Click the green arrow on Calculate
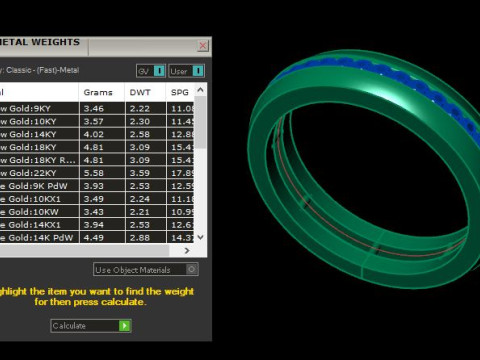The width and height of the screenshot is (480, 360). click(x=125, y=326)
